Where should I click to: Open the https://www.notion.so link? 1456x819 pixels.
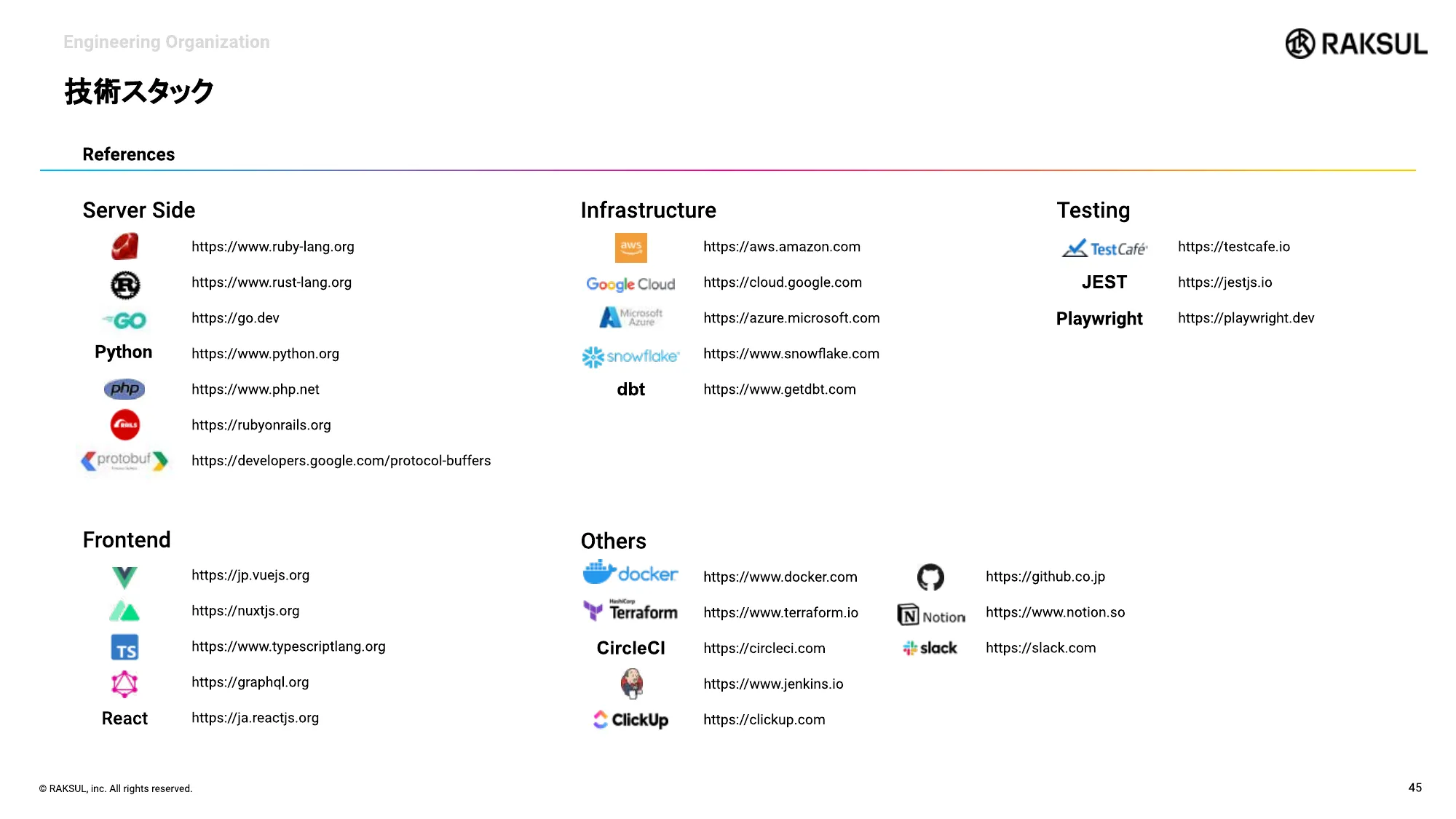point(1055,612)
